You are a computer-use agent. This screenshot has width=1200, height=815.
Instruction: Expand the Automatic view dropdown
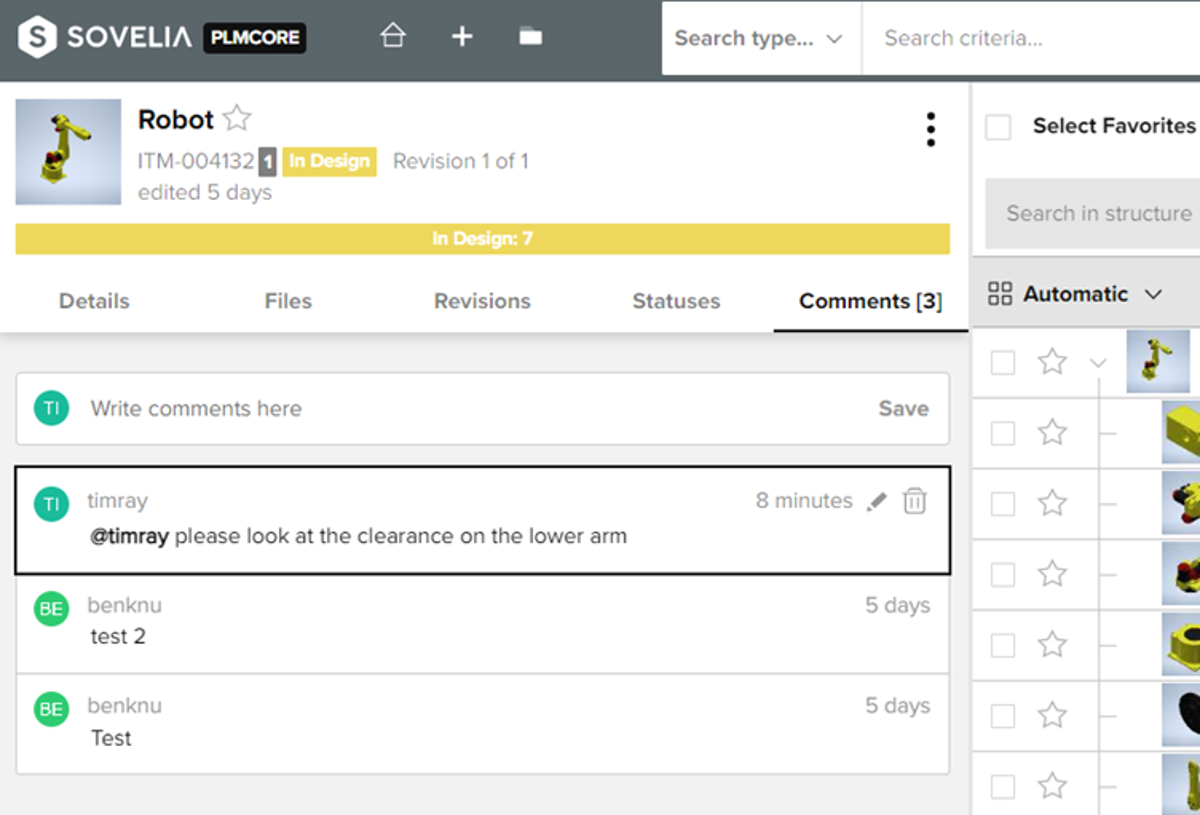[x=1155, y=294]
